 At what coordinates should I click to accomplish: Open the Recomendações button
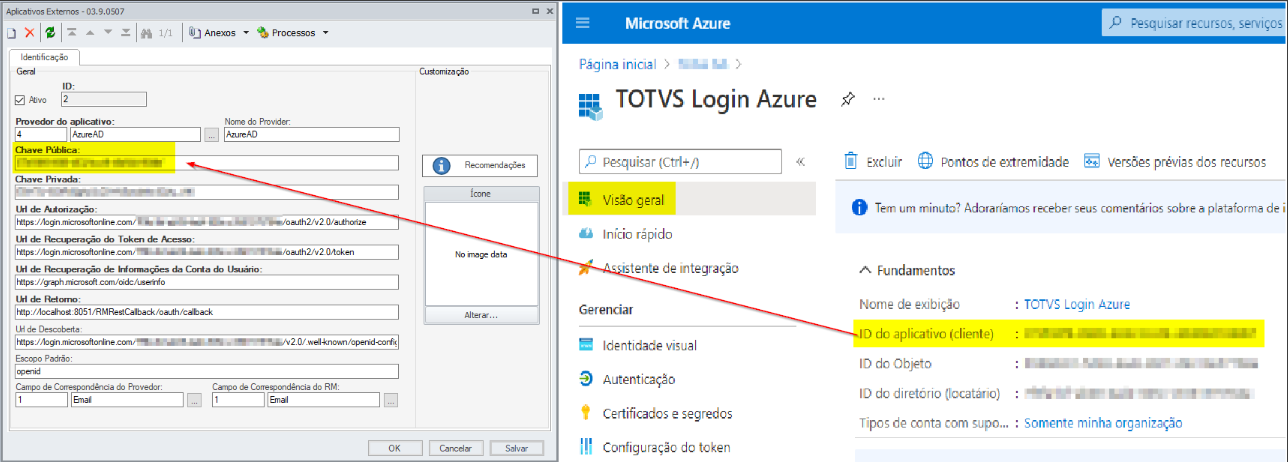[x=481, y=166]
